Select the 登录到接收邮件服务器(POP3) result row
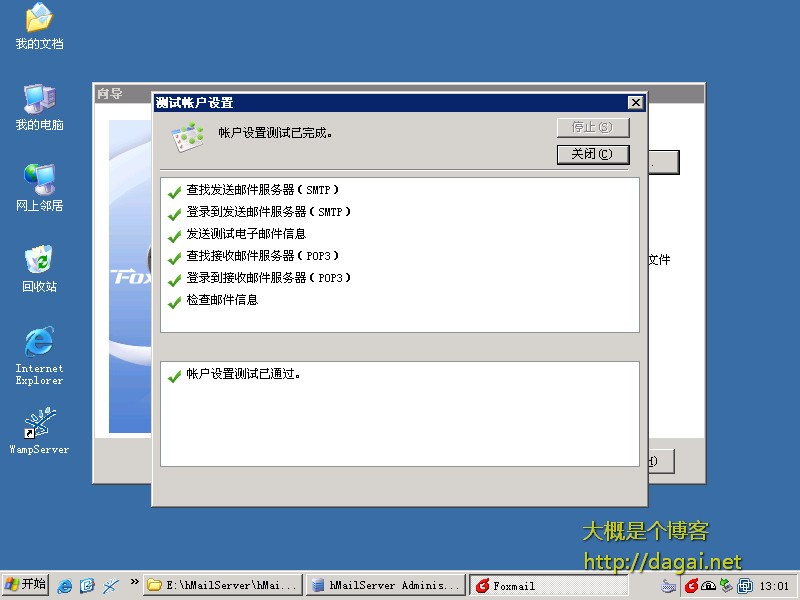This screenshot has height=600, width=800. 268,278
